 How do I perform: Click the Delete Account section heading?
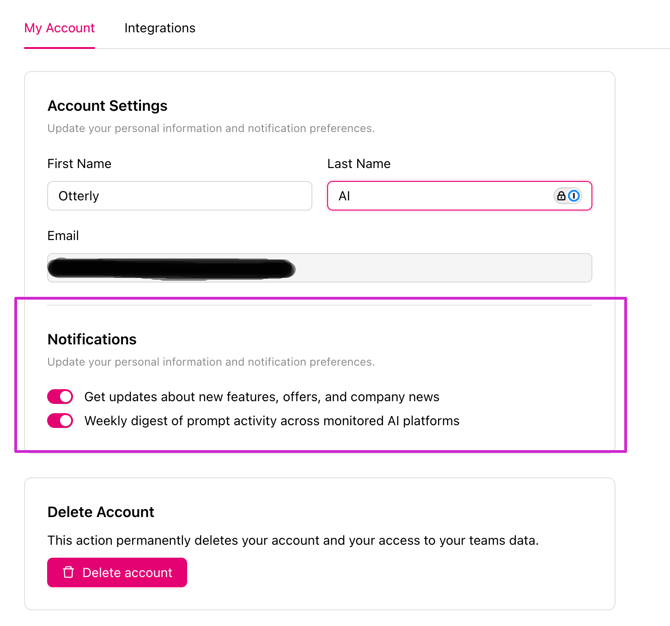coord(101,512)
